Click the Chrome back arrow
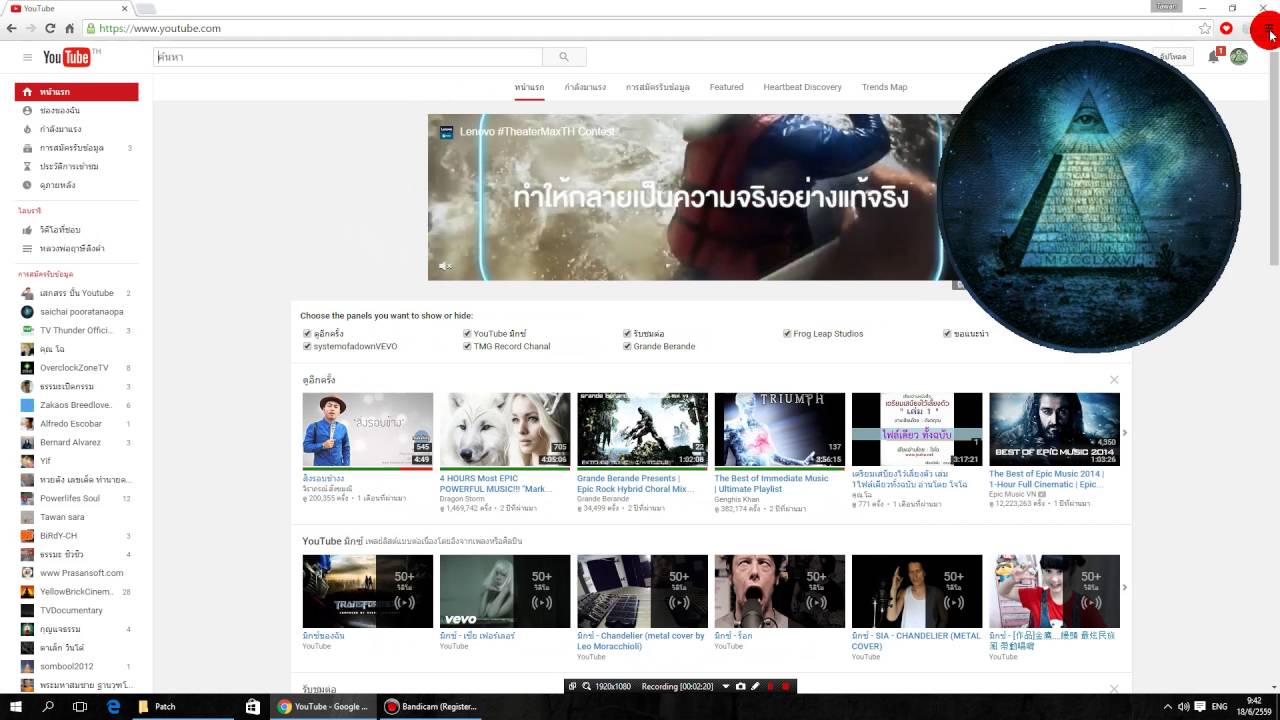 click(x=11, y=28)
